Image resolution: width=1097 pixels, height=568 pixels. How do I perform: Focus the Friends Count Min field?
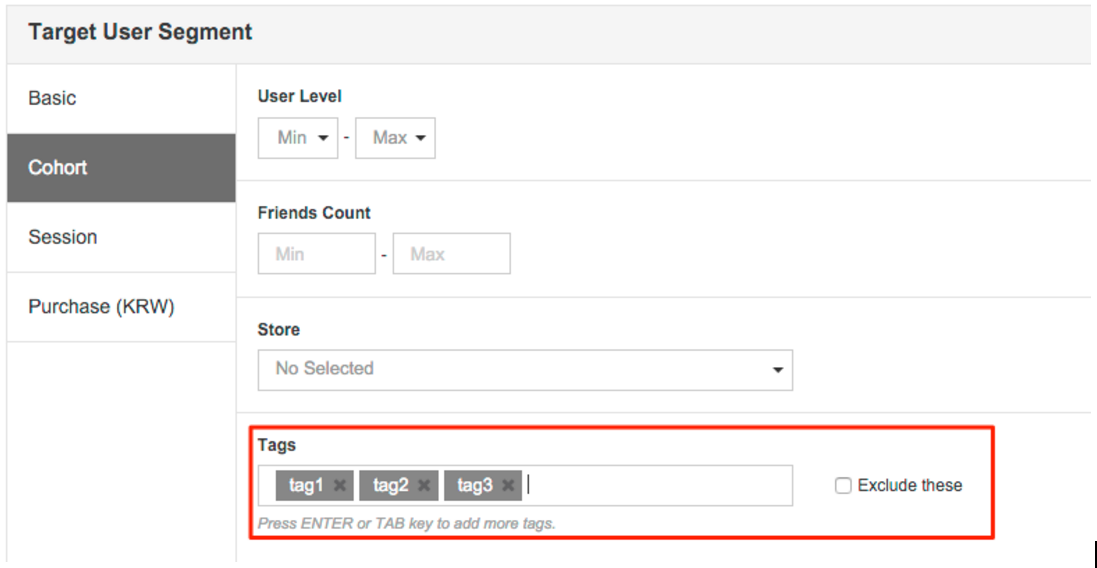[316, 254]
